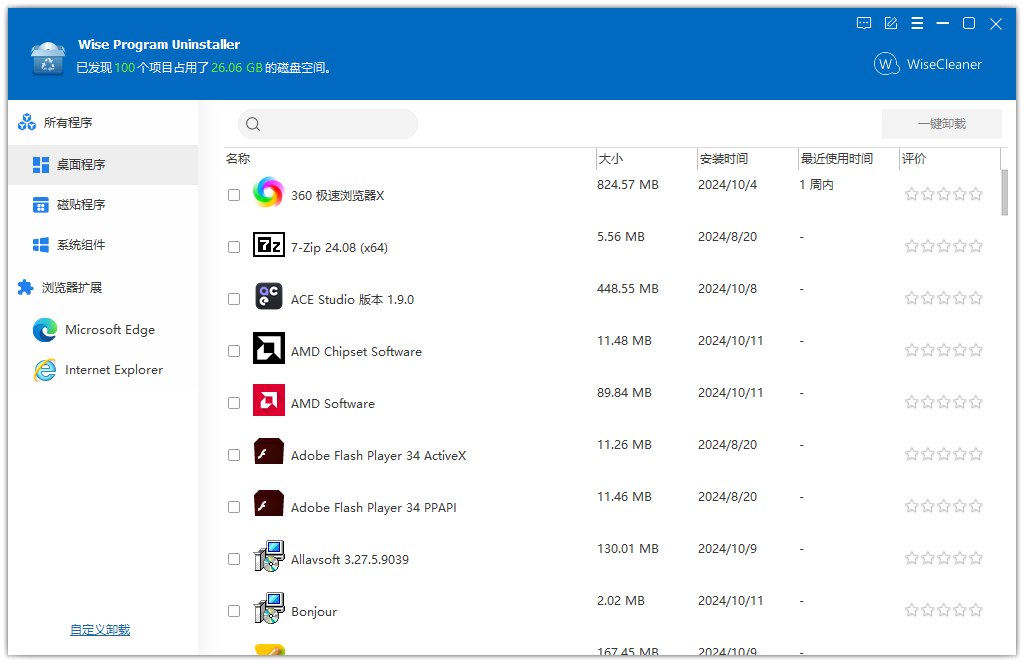Check the checkbox for 7-Zip 24.08

click(233, 246)
